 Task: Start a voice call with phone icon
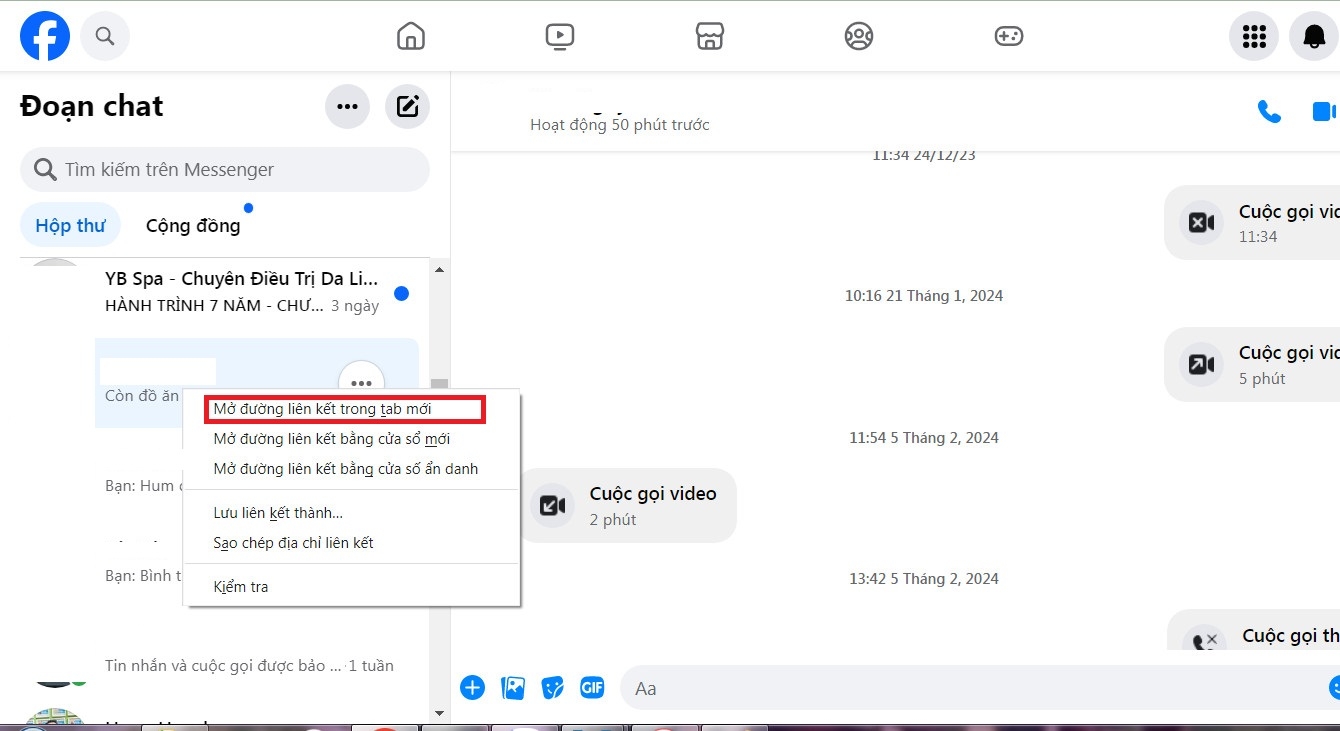tap(1269, 111)
